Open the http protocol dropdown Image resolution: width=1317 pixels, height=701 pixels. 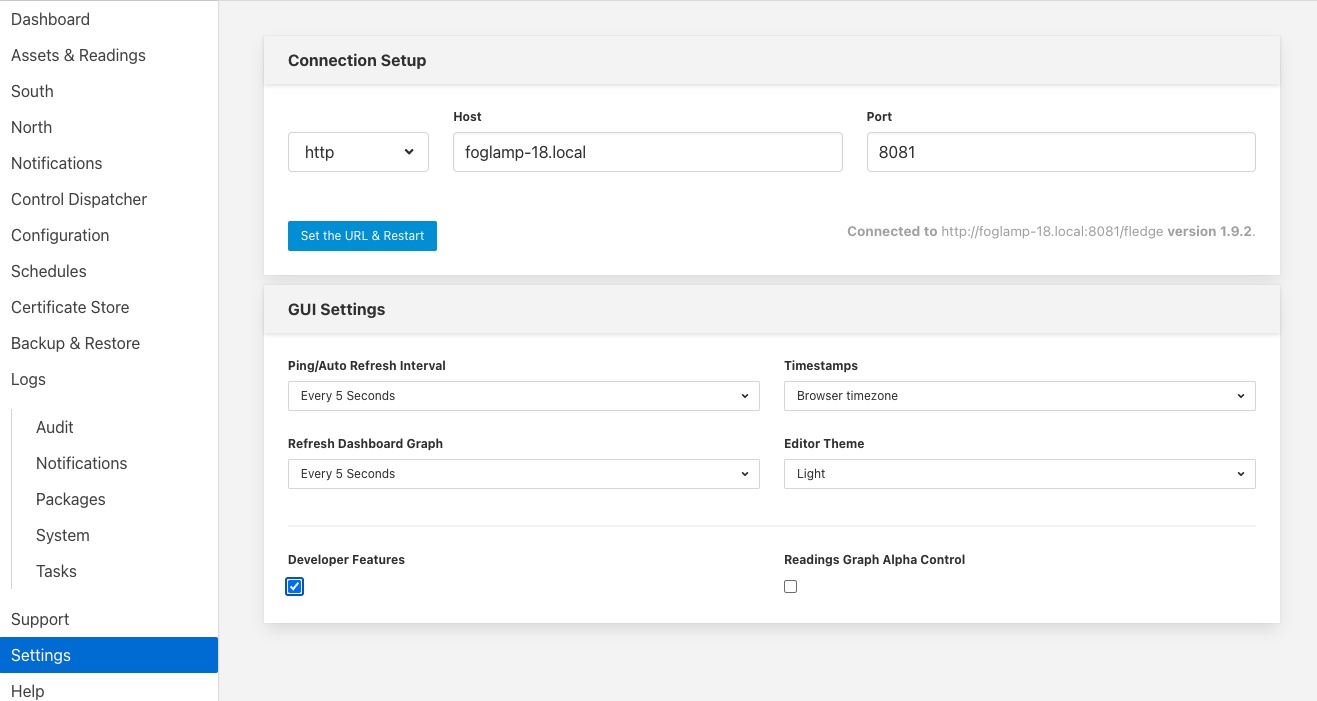358,152
